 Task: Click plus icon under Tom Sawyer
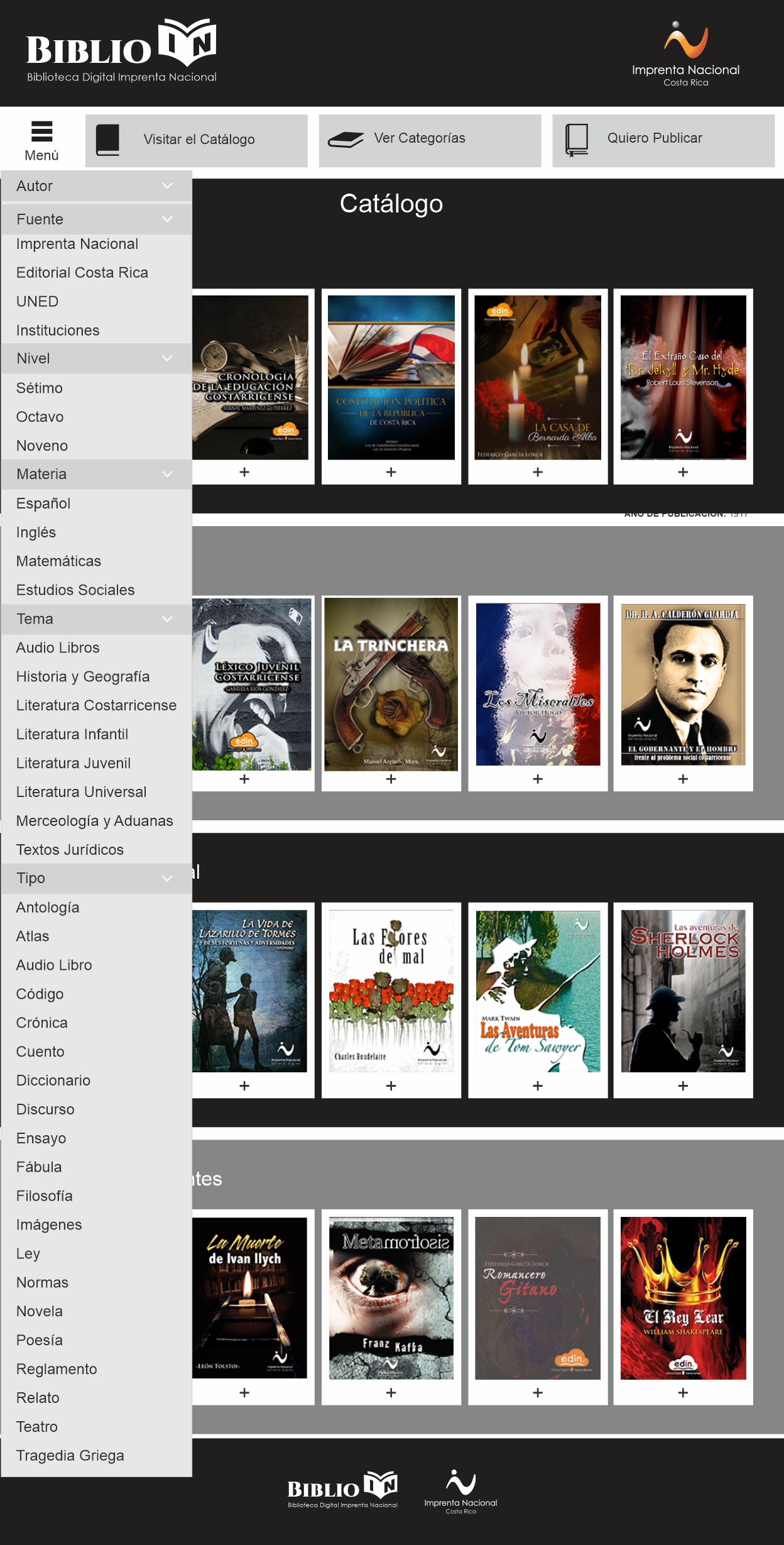538,1086
